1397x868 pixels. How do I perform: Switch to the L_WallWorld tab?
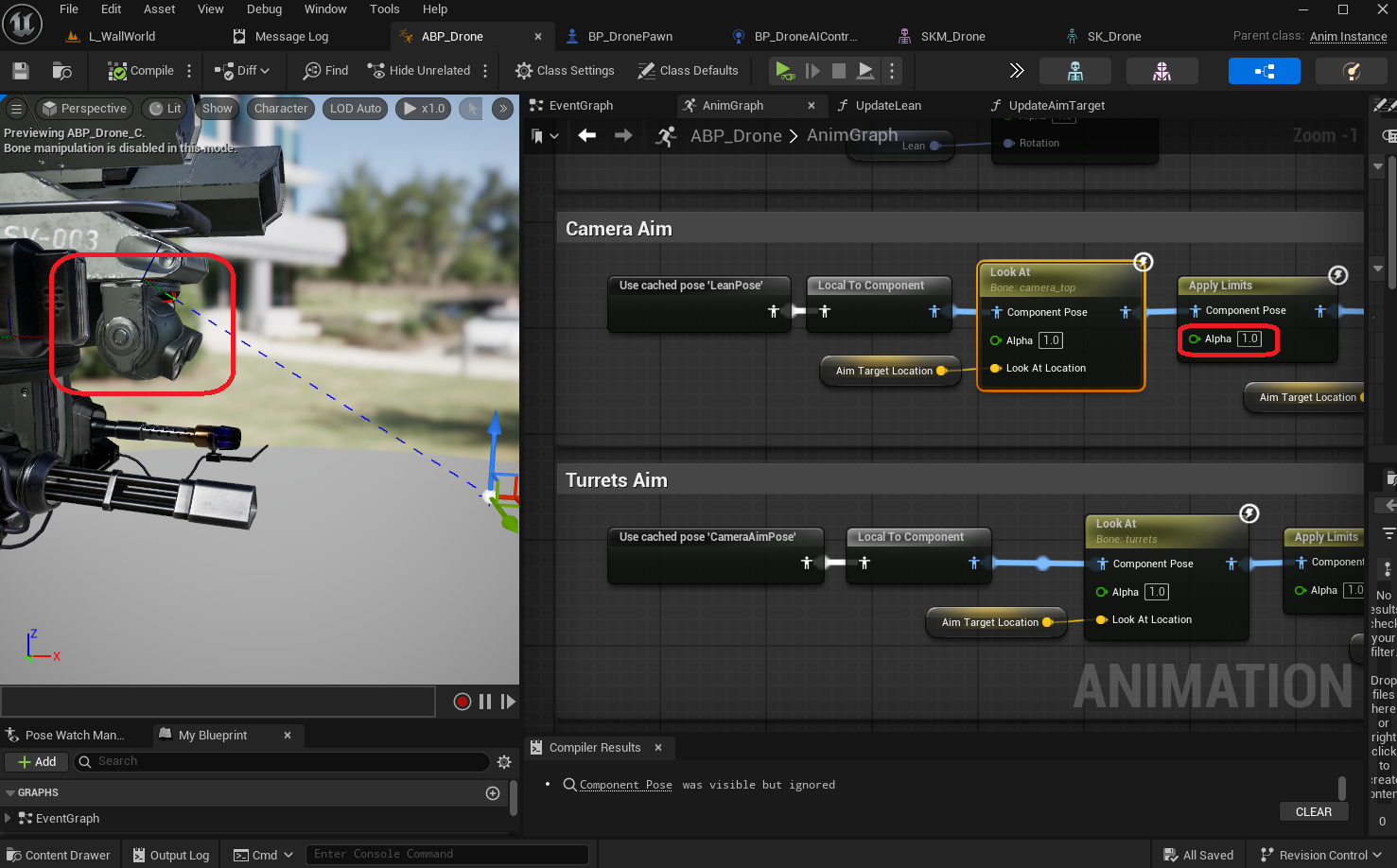pos(121,37)
